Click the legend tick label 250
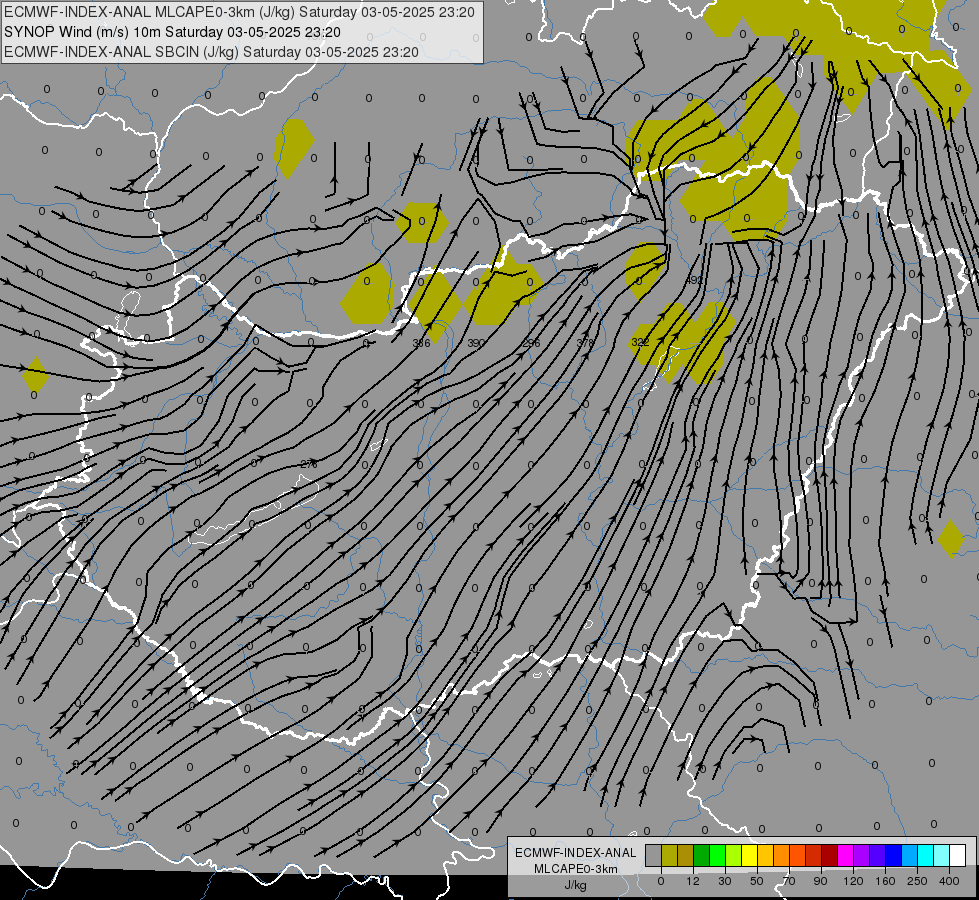The image size is (979, 900). point(917,881)
